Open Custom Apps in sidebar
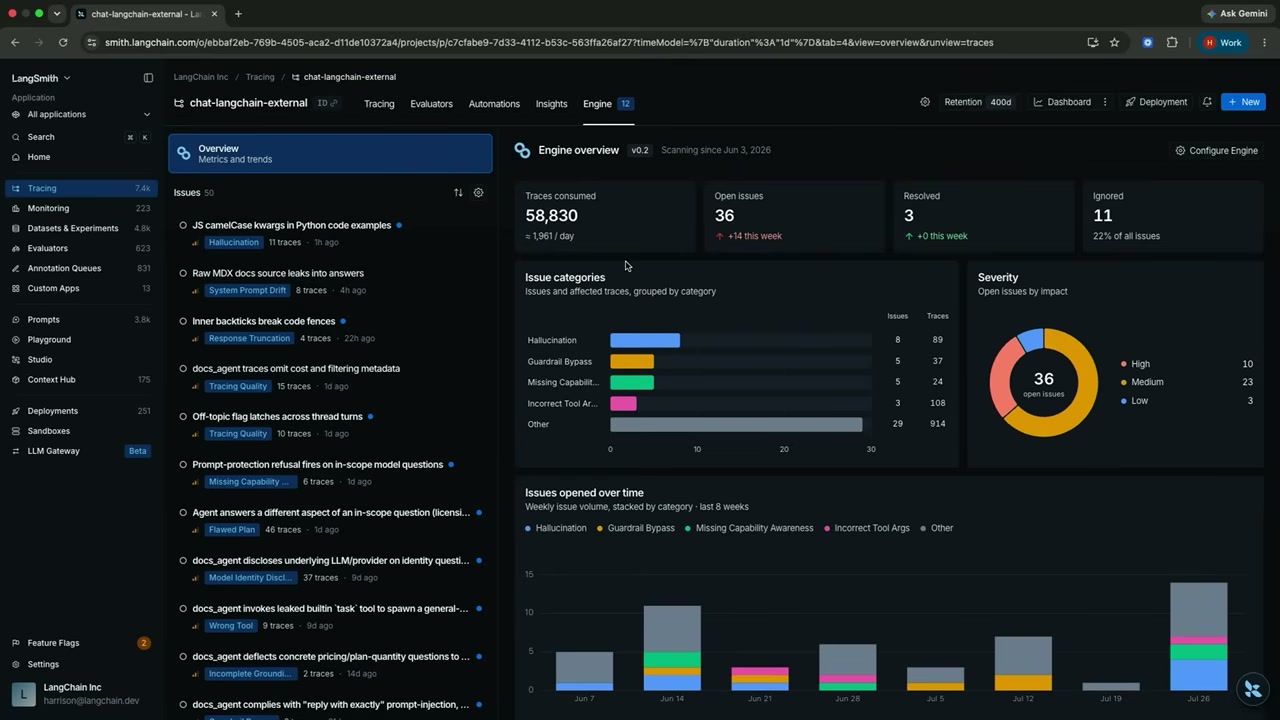This screenshot has height=720, width=1280. [x=81, y=288]
